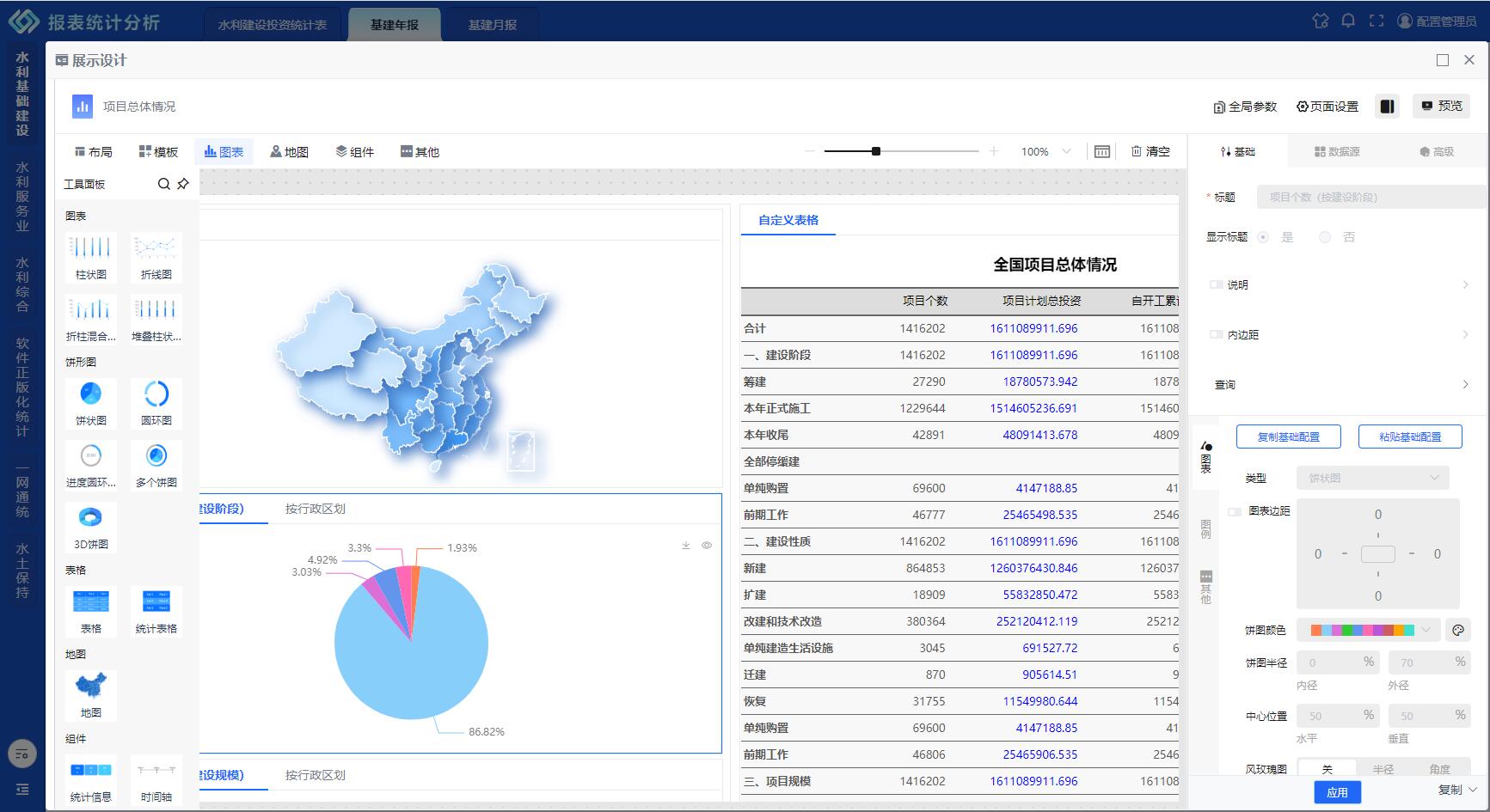Toggle the 说明 switch
Screen dimensions: 1490x812
[1216, 284]
